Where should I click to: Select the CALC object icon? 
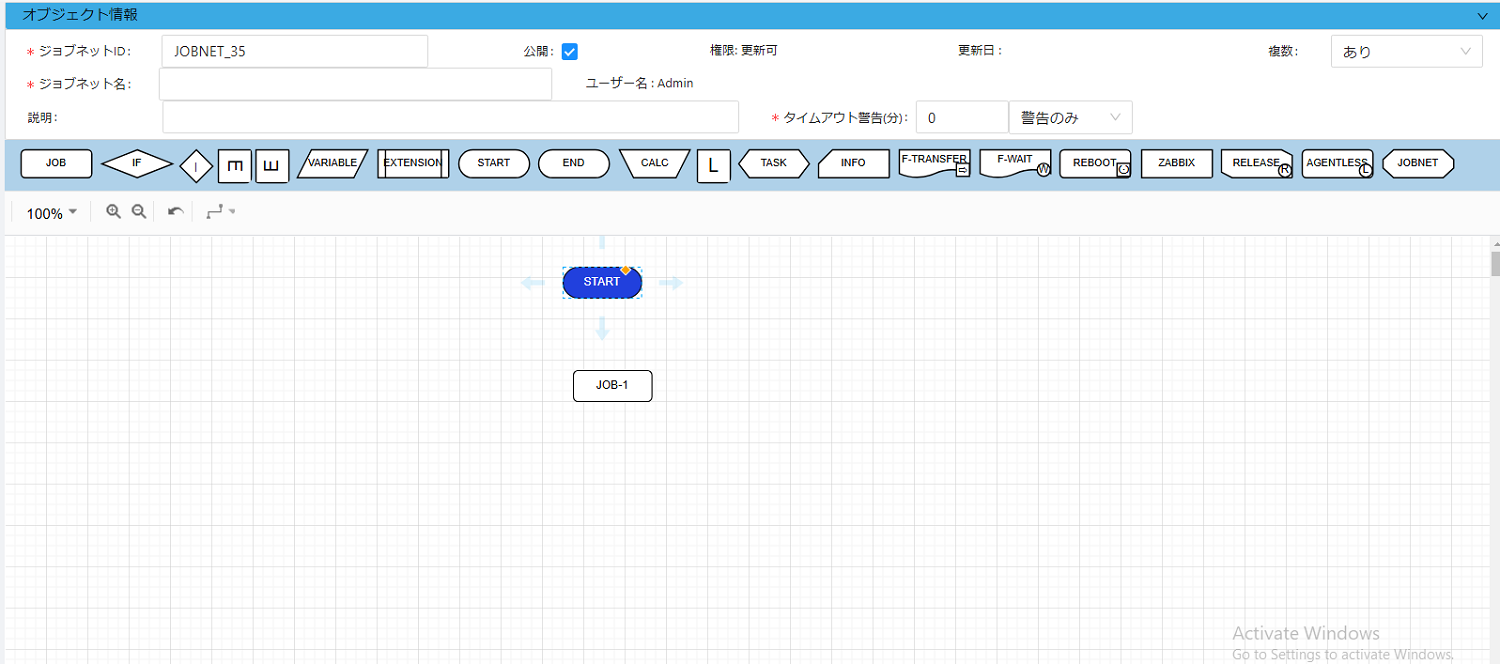(x=653, y=163)
